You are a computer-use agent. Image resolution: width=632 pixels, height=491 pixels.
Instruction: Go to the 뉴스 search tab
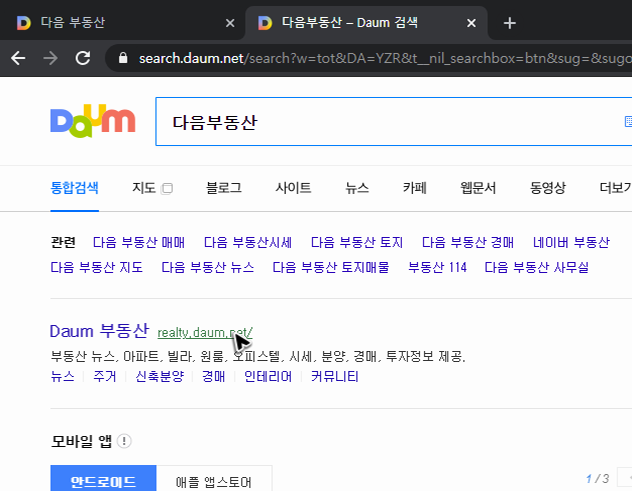pyautogui.click(x=357, y=188)
